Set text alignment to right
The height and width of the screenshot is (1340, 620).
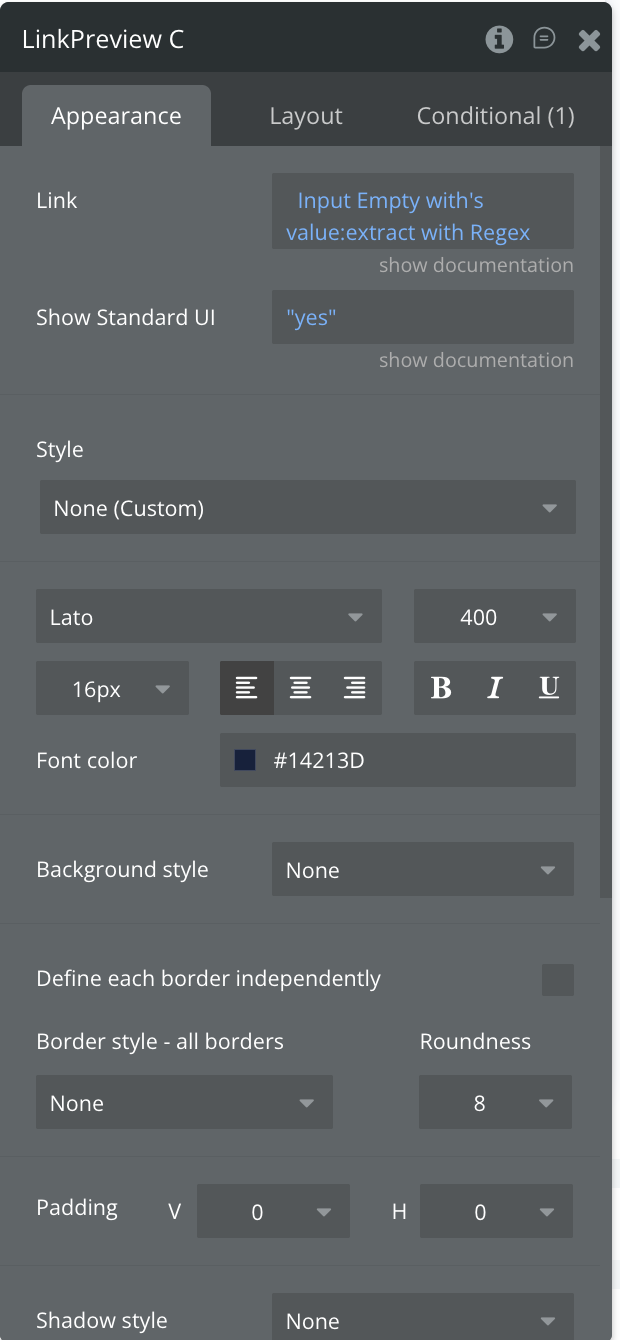354,688
